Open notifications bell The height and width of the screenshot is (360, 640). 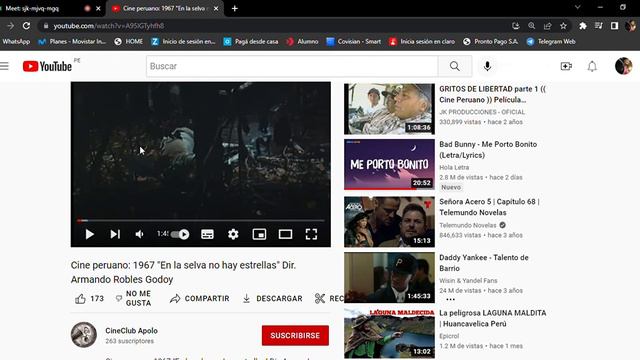click(x=592, y=66)
